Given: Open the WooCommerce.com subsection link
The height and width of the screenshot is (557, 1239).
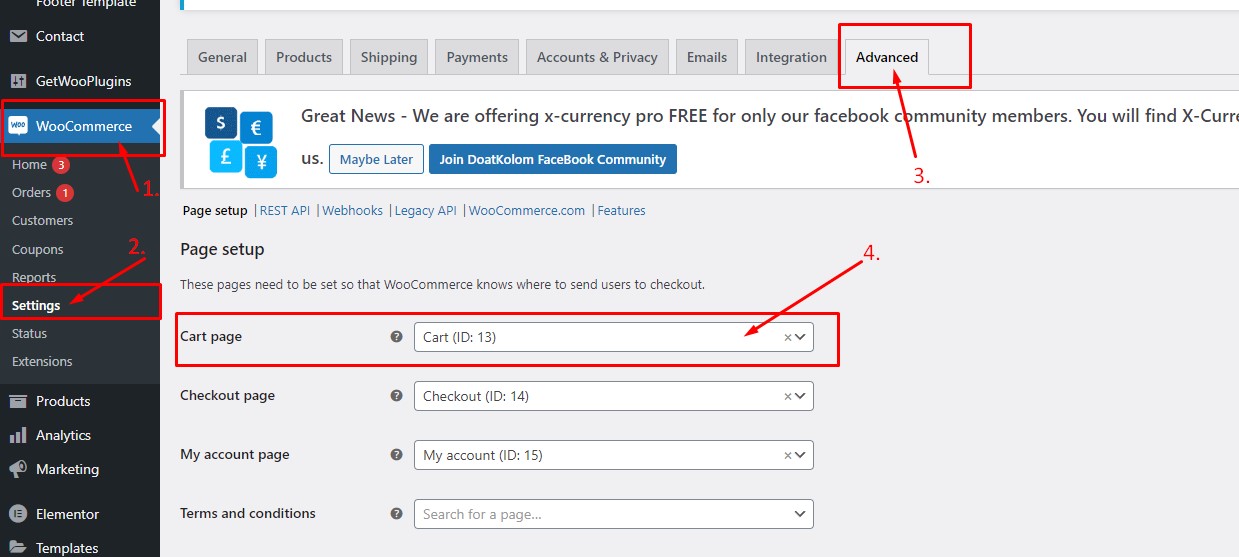Looking at the screenshot, I should point(527,211).
